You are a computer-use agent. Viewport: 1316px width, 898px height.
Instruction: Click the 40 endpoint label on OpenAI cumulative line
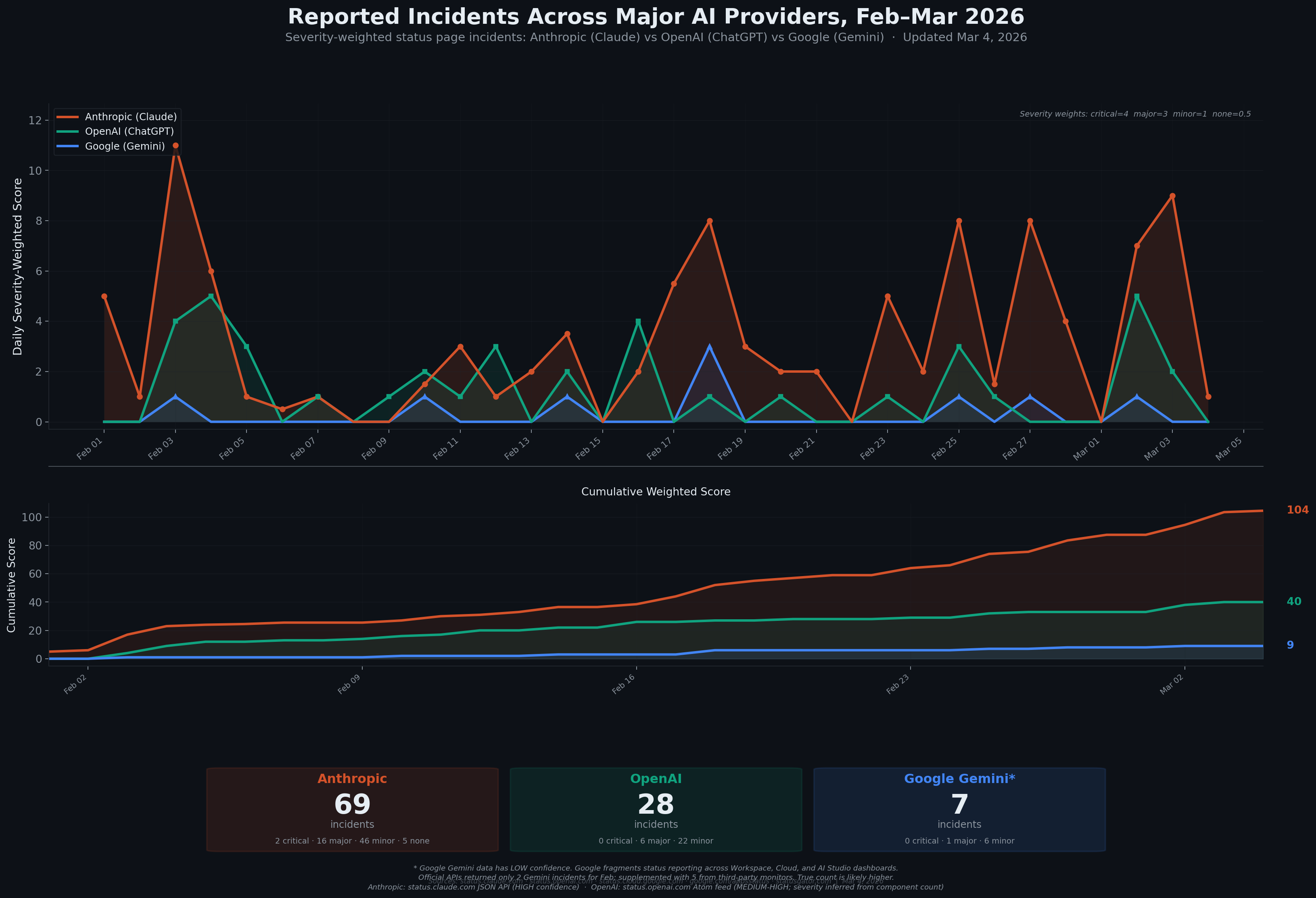tap(1295, 601)
